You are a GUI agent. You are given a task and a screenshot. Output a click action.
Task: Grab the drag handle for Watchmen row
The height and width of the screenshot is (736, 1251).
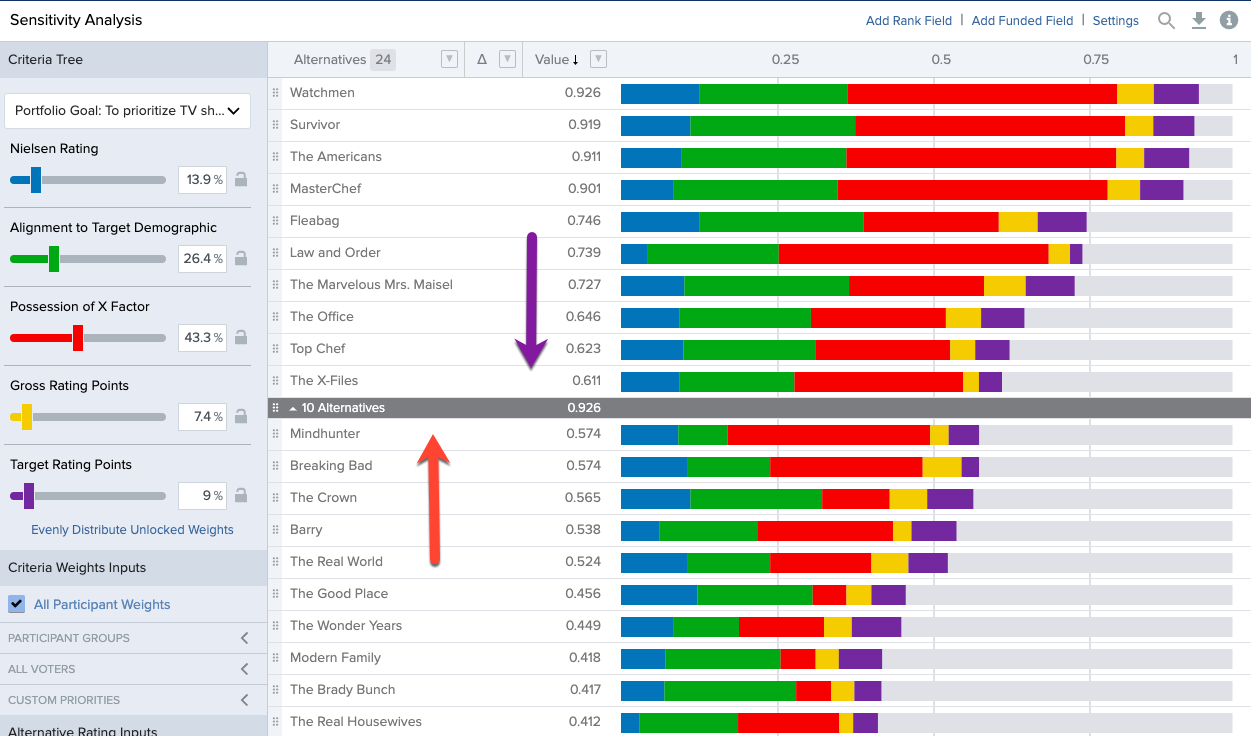[x=275, y=93]
